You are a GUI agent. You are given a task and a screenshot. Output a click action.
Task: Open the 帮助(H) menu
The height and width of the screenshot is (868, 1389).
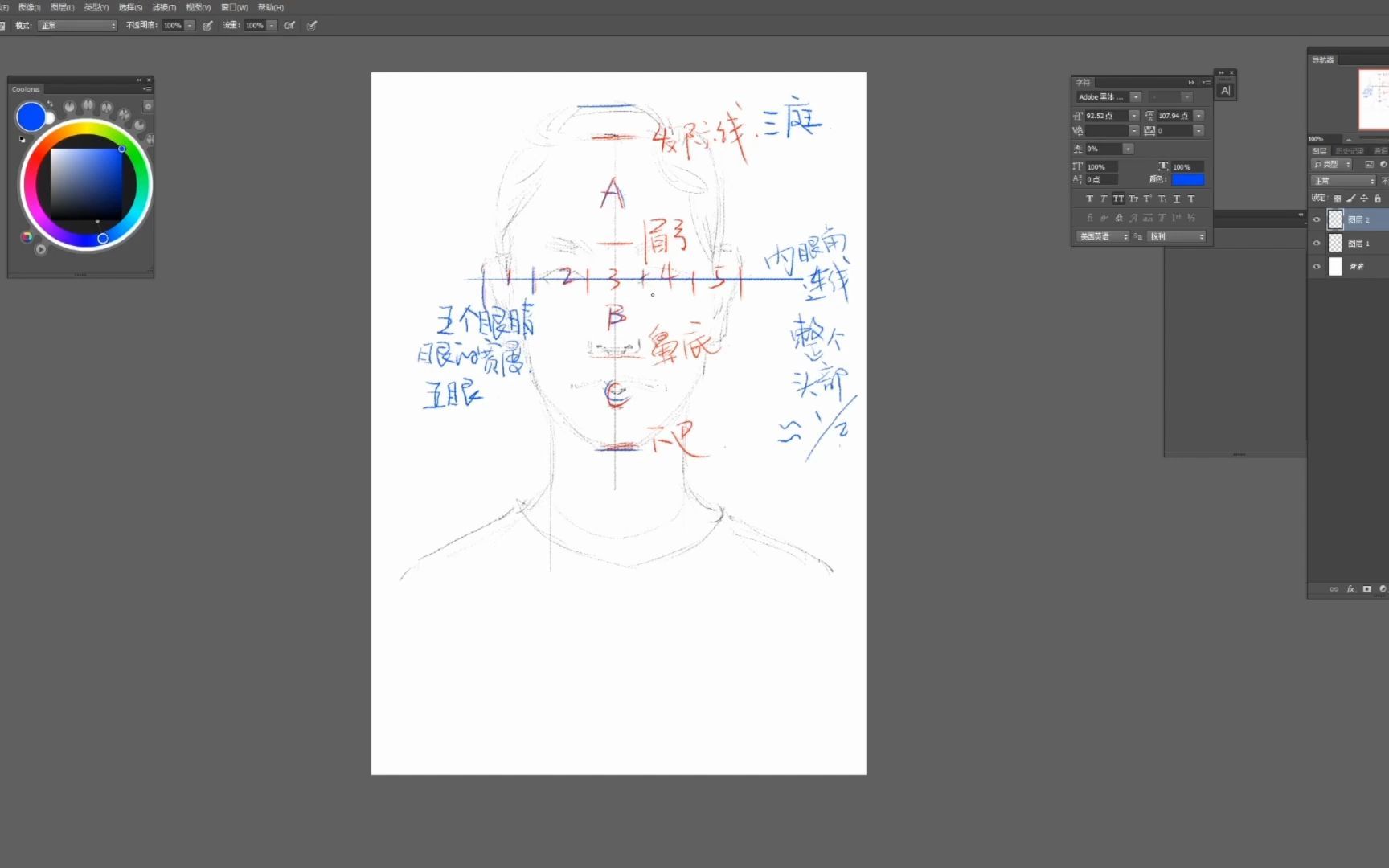point(271,7)
